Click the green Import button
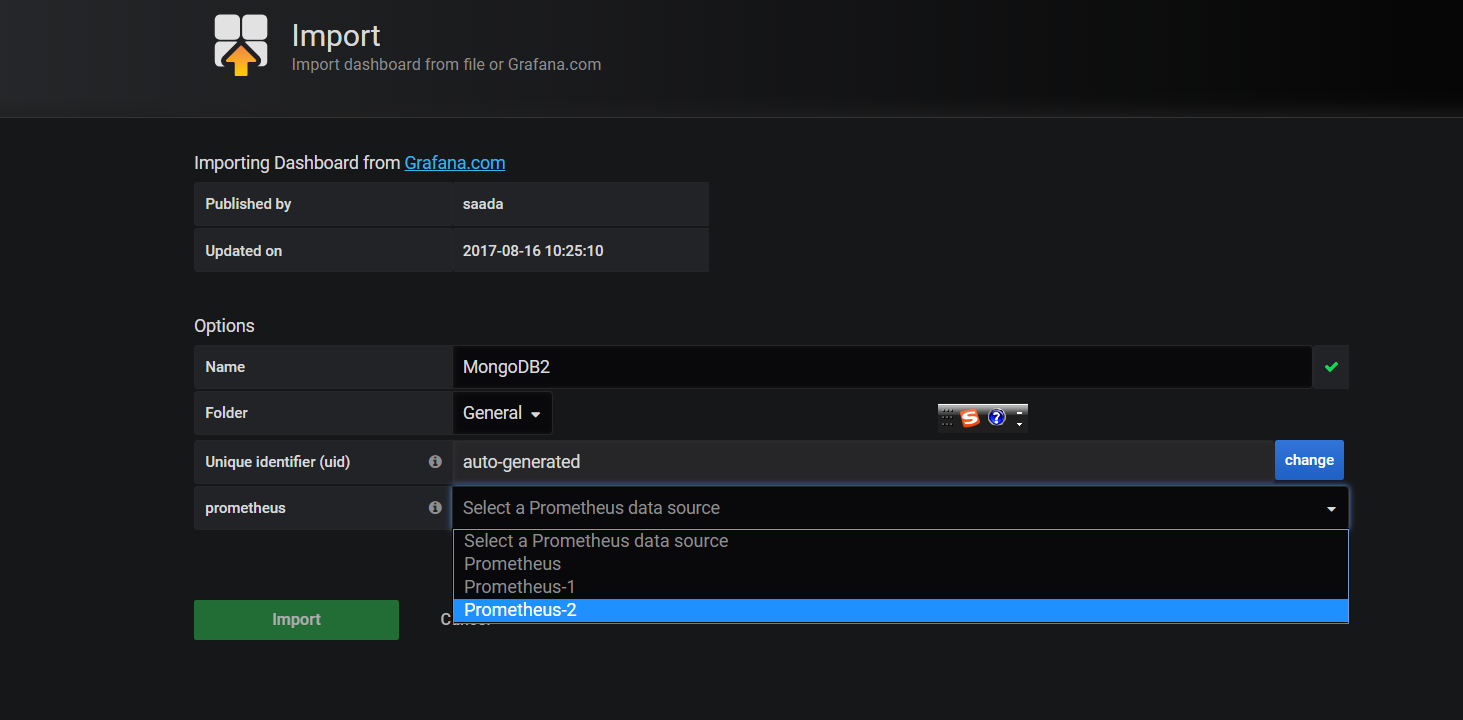This screenshot has width=1463, height=720. pos(296,619)
